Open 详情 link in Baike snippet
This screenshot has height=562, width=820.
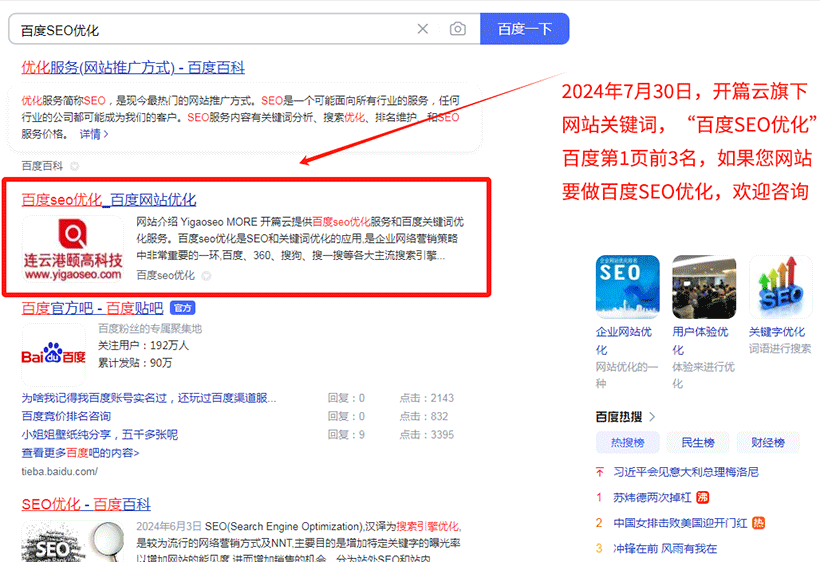90,134
